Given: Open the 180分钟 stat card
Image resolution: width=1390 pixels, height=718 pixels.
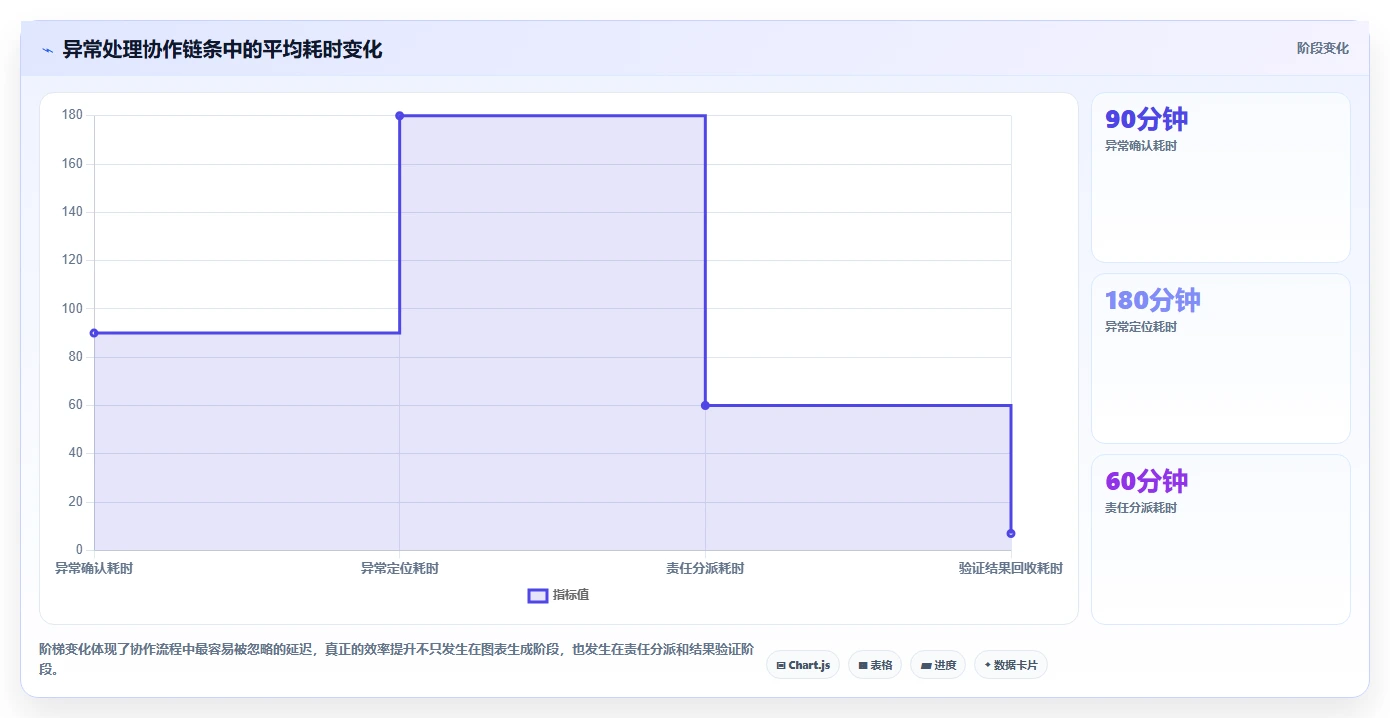Looking at the screenshot, I should (1220, 358).
